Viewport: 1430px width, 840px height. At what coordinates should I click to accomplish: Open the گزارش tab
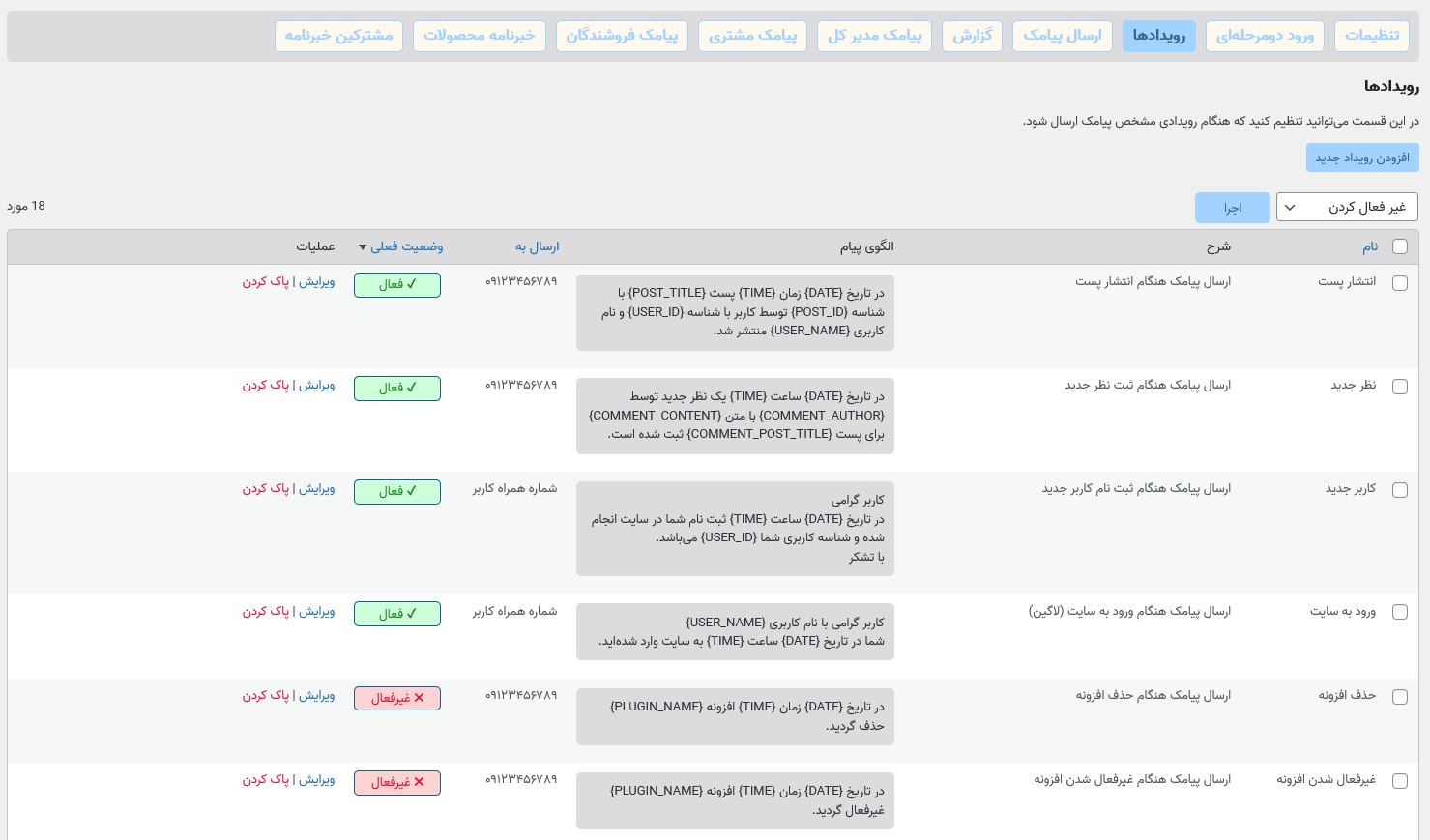pos(973,36)
